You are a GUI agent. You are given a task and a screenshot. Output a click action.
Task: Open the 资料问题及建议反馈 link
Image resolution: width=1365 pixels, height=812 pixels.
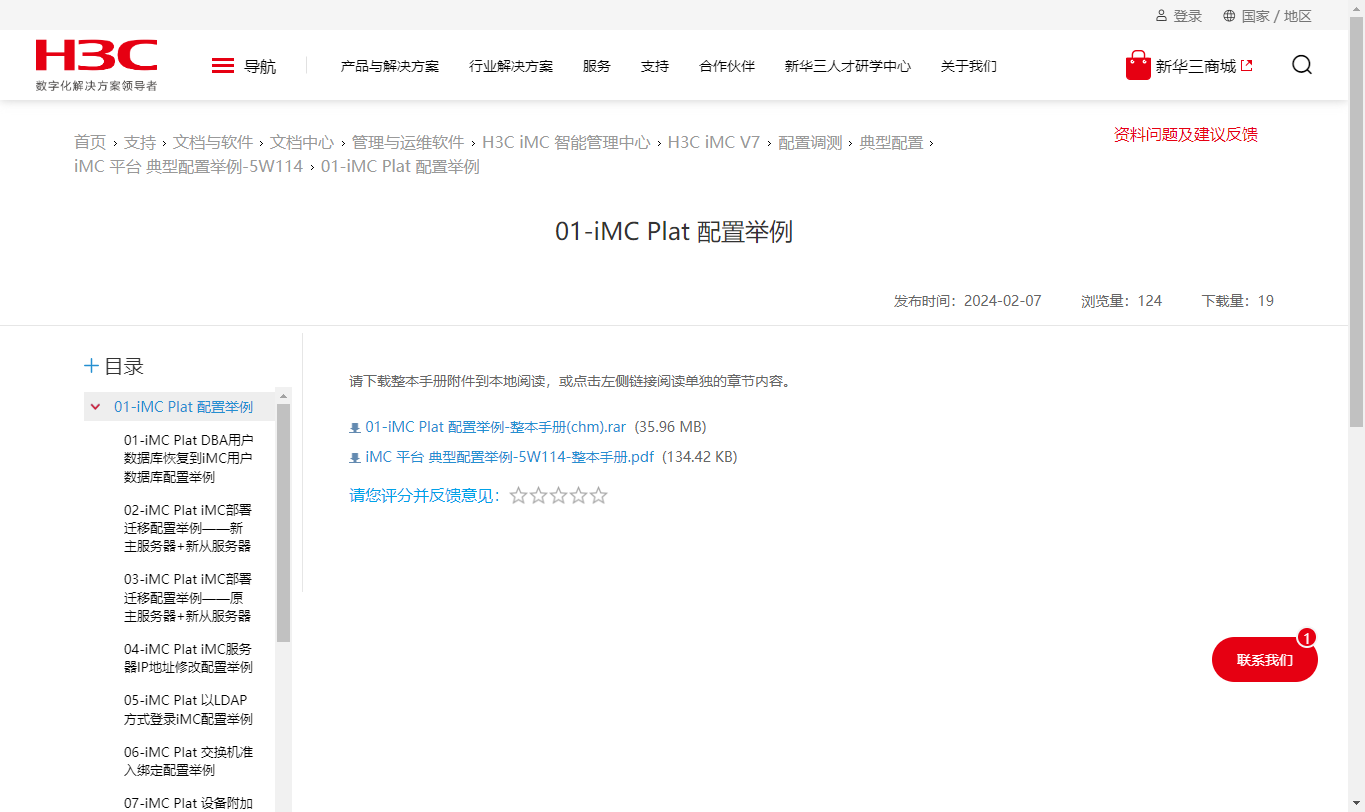coord(1186,134)
